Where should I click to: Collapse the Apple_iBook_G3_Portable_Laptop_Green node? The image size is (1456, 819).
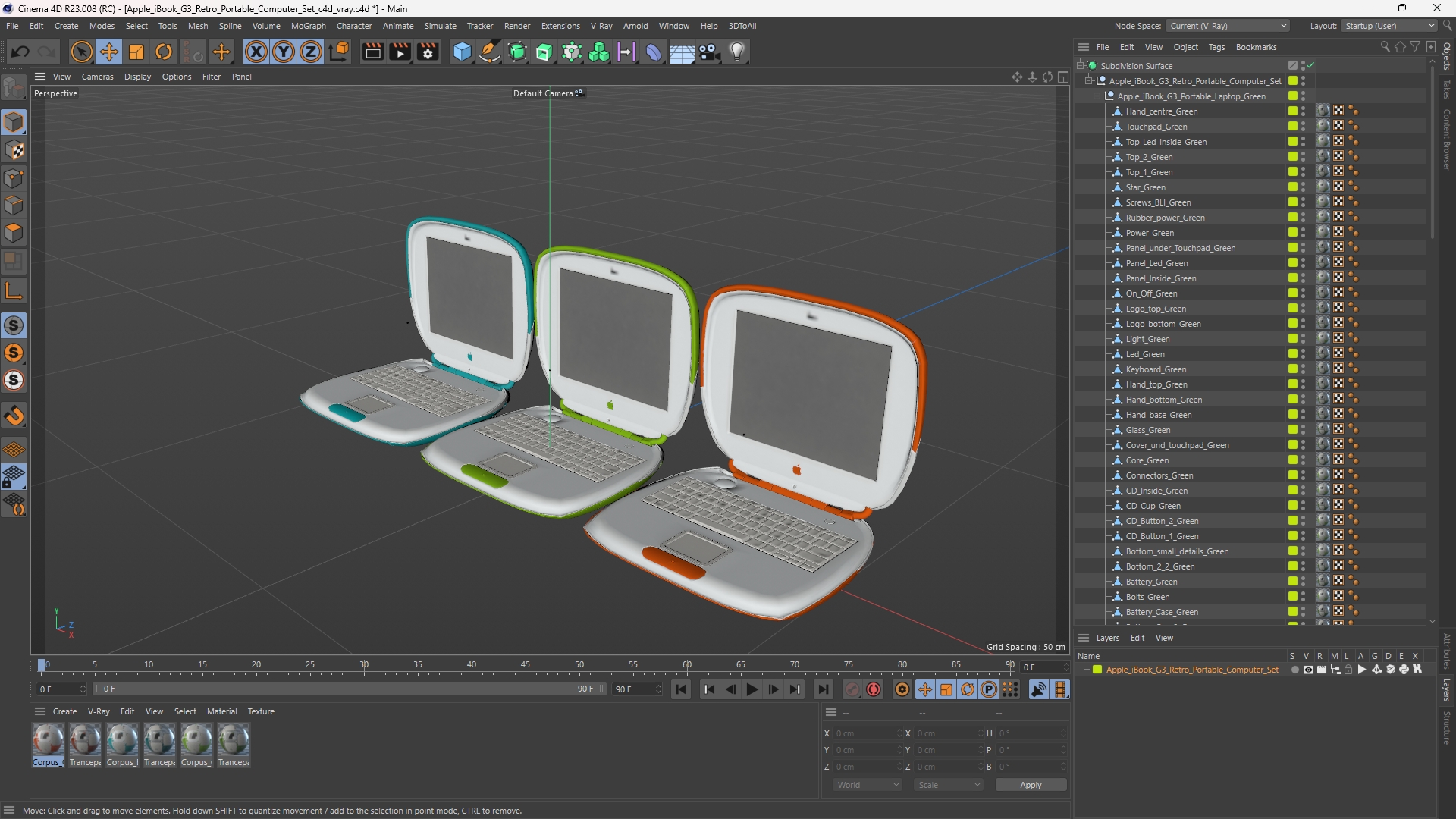1097,96
